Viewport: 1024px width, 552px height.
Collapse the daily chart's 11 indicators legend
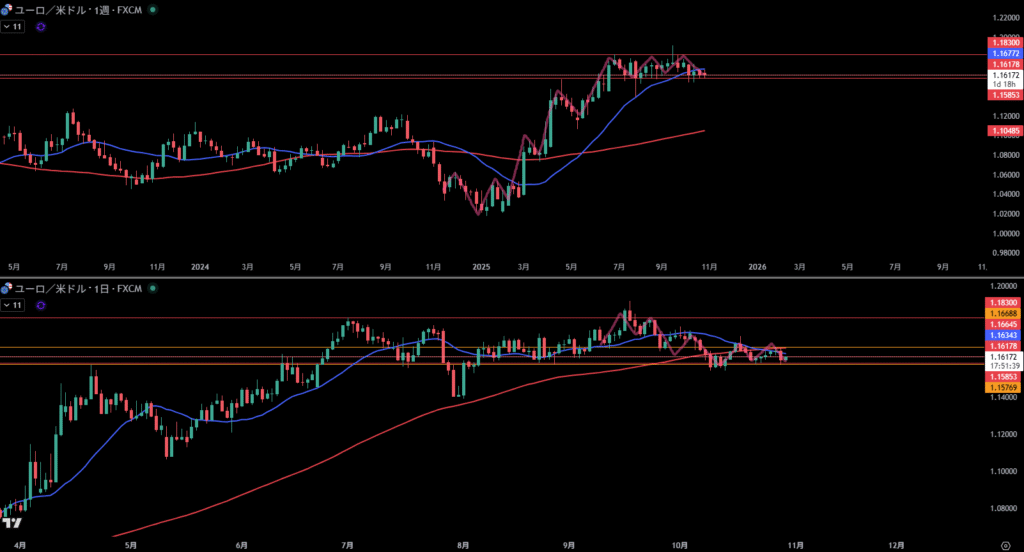[13, 305]
